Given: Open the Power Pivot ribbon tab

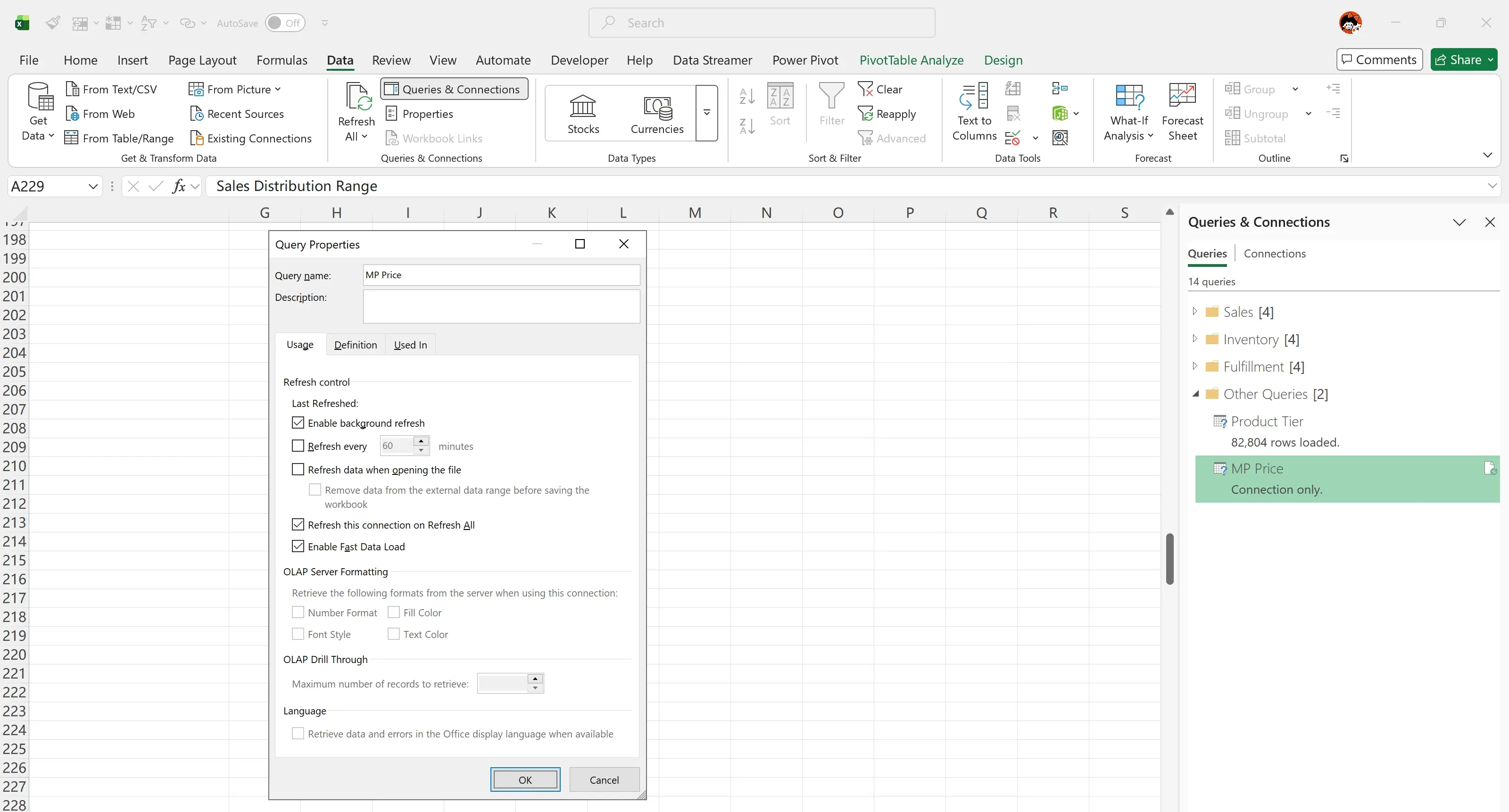Looking at the screenshot, I should (x=804, y=60).
